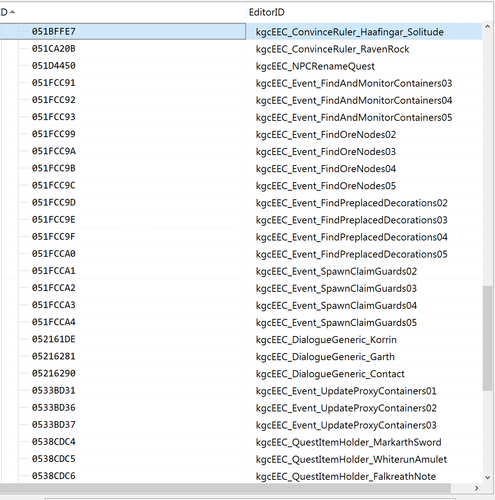Select row 05216281
The width and height of the screenshot is (495, 500).
click(54, 356)
